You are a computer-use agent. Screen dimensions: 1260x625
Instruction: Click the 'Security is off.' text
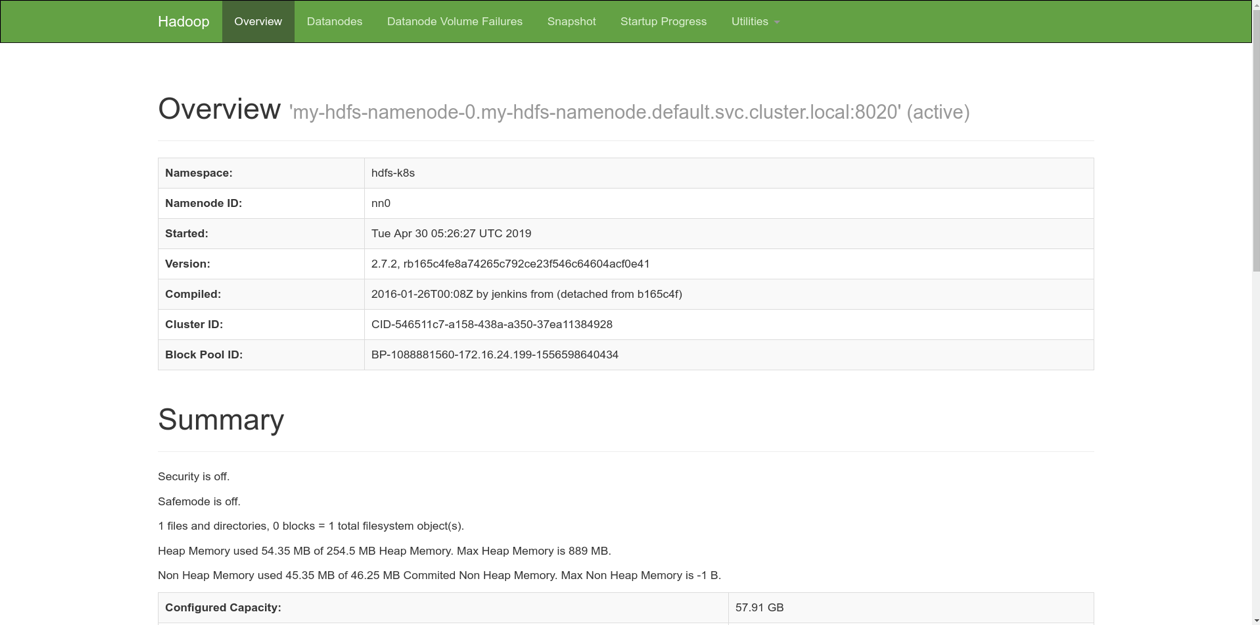click(x=194, y=477)
